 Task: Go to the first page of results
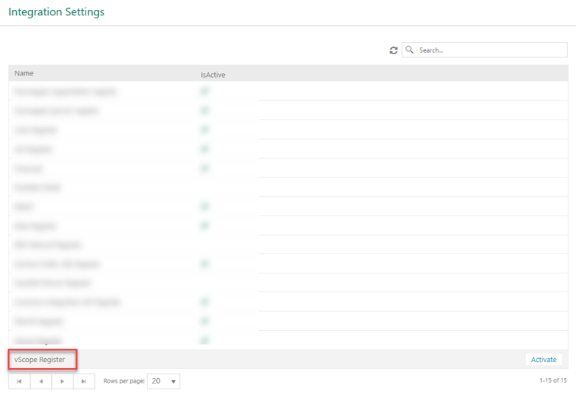[19, 381]
